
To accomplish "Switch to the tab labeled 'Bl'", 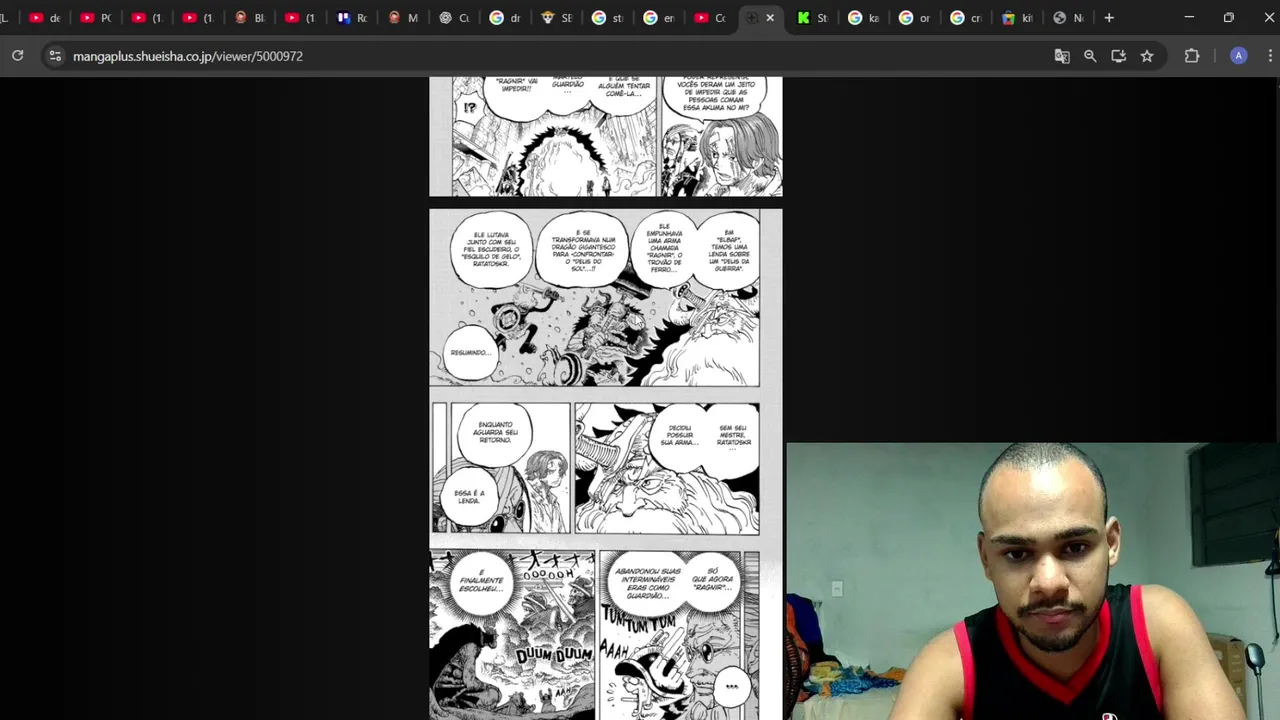I will 250,18.
